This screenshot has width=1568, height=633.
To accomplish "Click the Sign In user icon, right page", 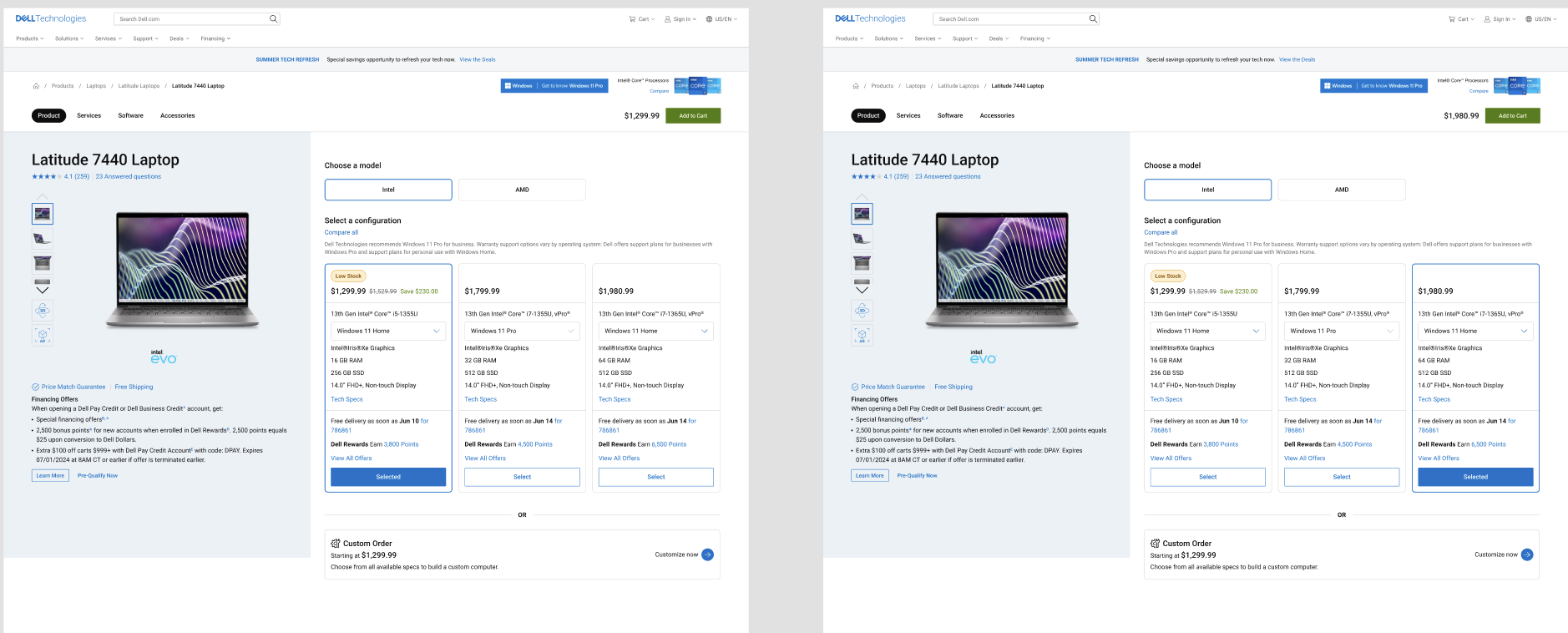I will pyautogui.click(x=1488, y=18).
